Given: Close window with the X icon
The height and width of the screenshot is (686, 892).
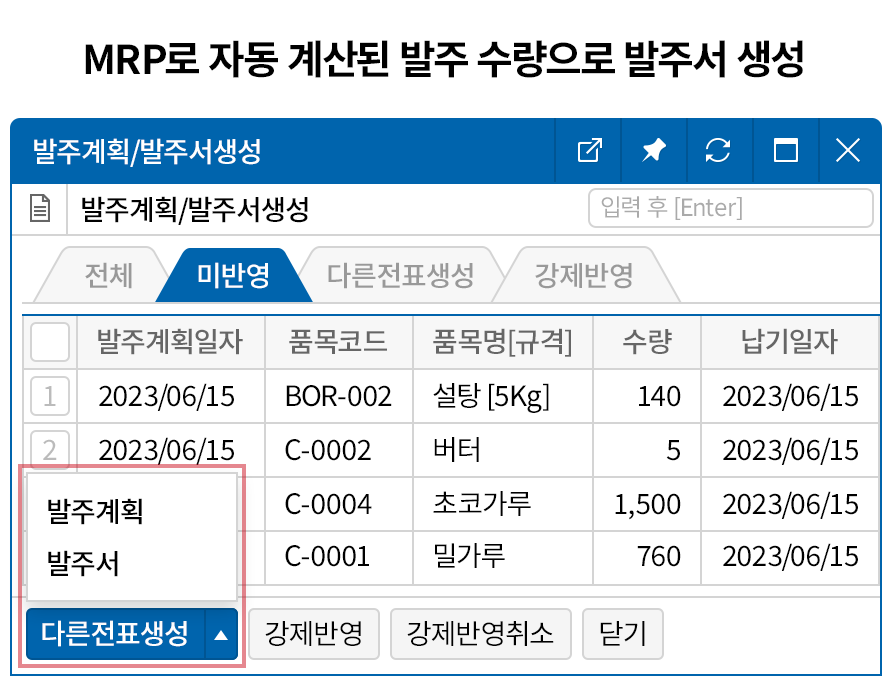Looking at the screenshot, I should tap(848, 151).
